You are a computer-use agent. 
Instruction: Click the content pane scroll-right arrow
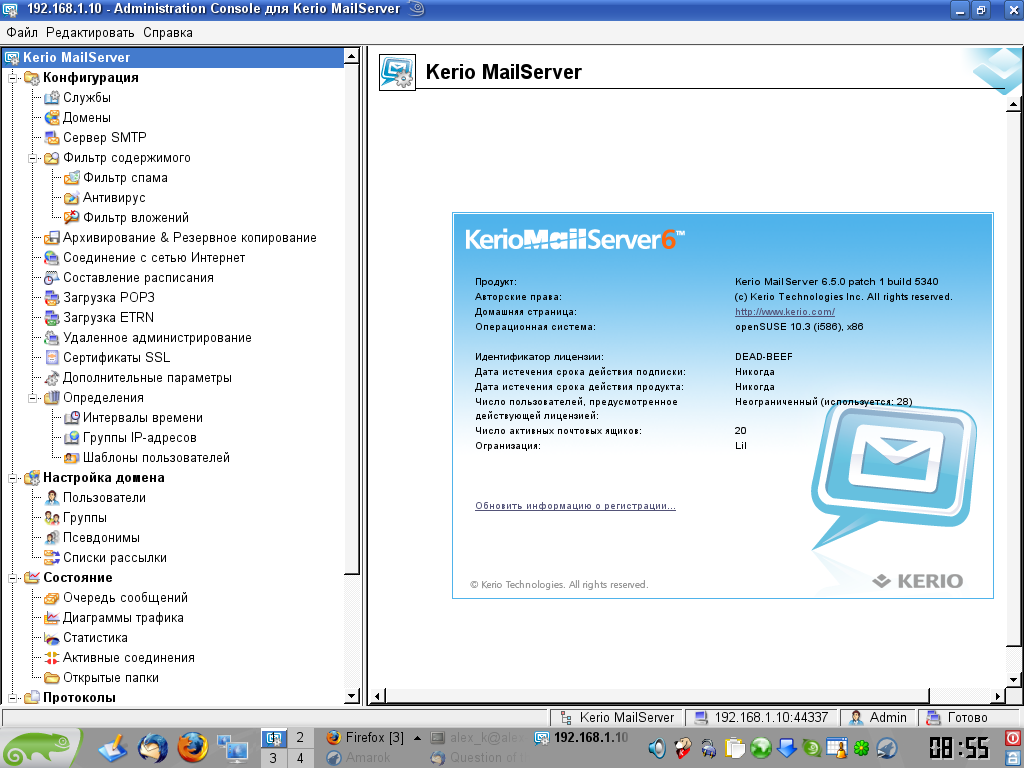point(997,696)
